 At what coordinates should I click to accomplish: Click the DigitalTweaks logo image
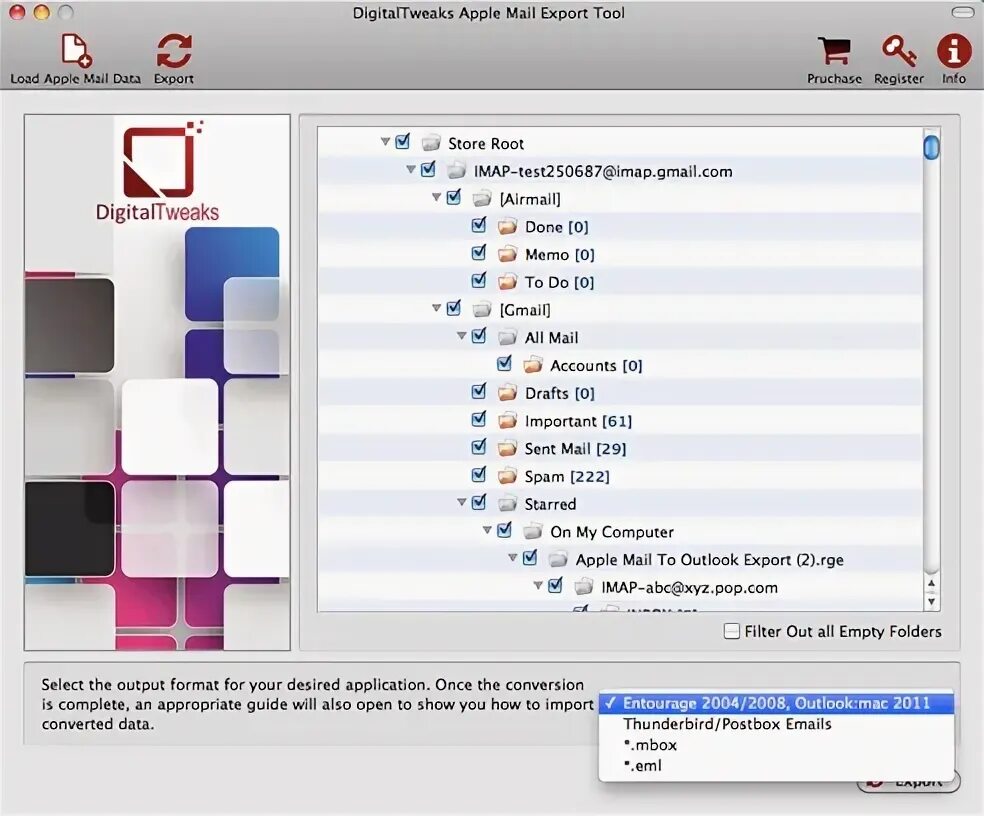pos(159,172)
